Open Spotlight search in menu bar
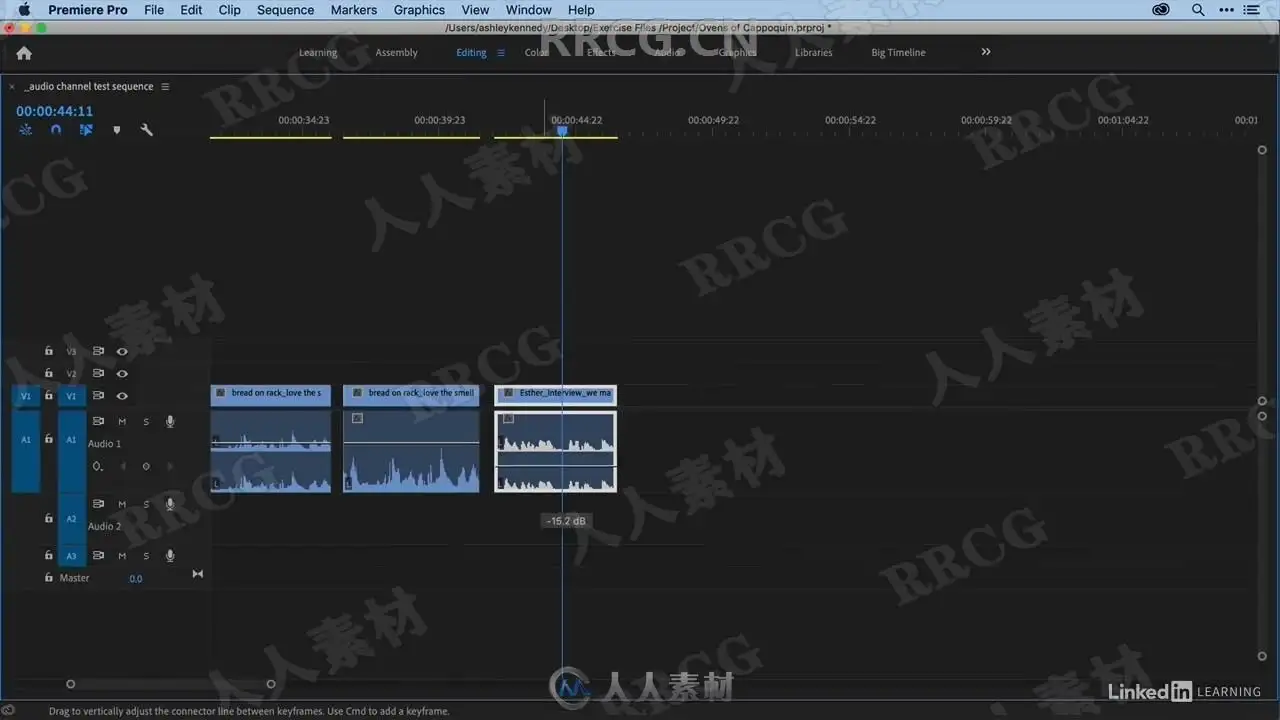 coord(1198,10)
